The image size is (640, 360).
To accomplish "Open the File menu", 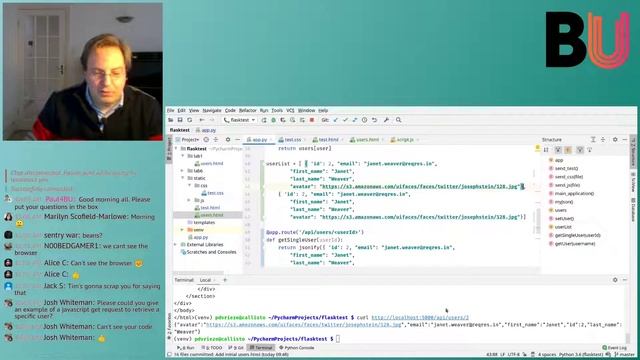I will 171,110.
